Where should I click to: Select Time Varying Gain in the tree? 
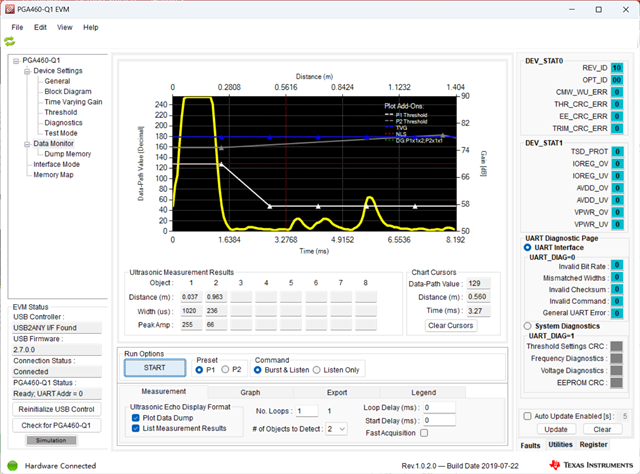coord(73,102)
